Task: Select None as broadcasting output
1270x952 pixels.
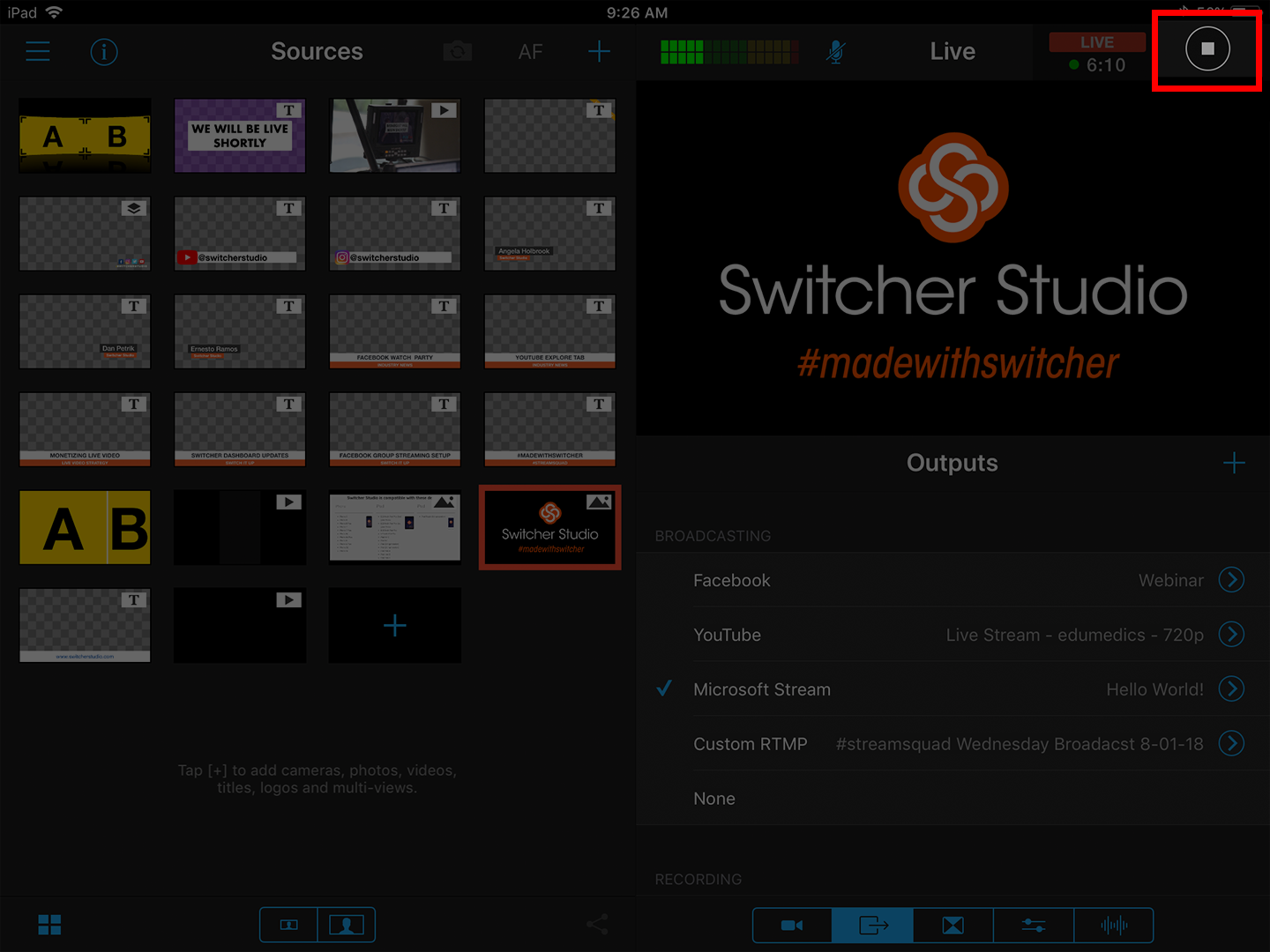Action: pos(952,799)
